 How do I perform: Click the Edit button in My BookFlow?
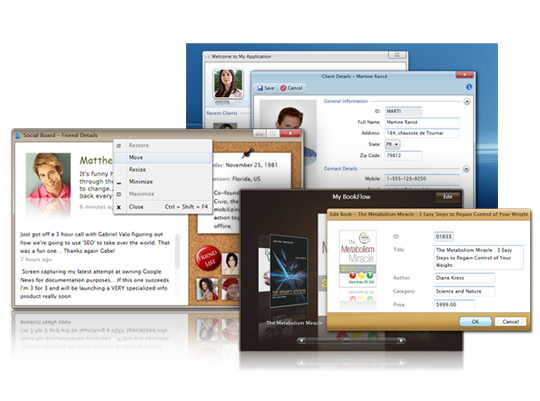click(447, 197)
